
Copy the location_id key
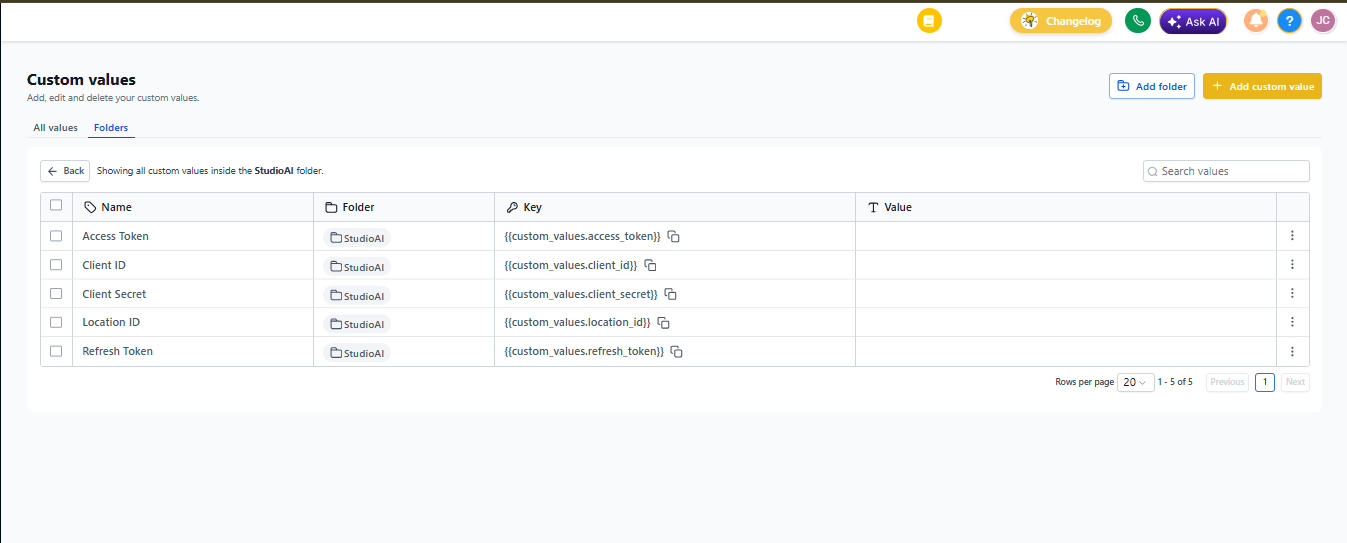coord(663,323)
